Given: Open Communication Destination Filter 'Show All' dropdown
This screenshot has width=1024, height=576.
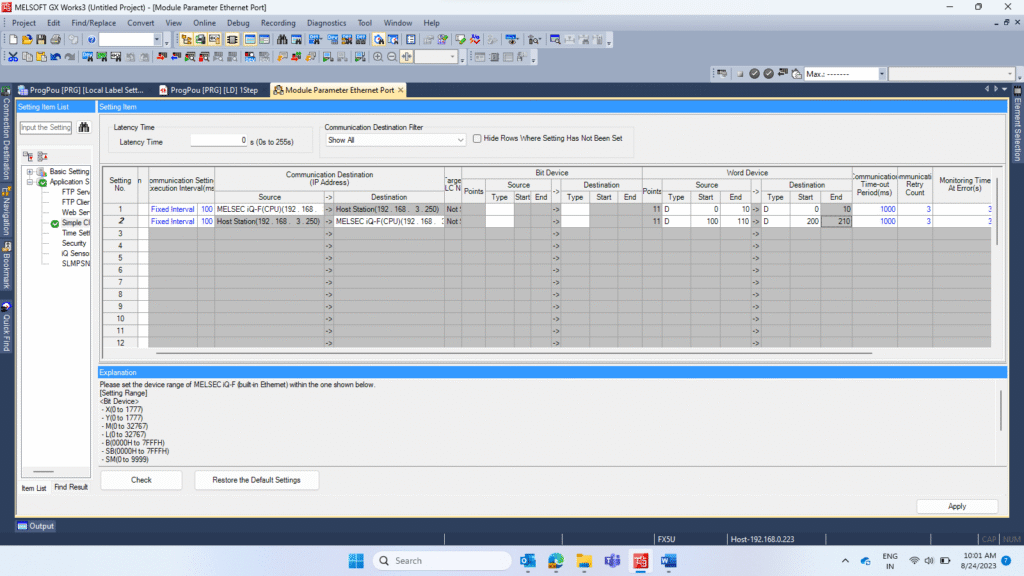Looking at the screenshot, I should pyautogui.click(x=395, y=140).
